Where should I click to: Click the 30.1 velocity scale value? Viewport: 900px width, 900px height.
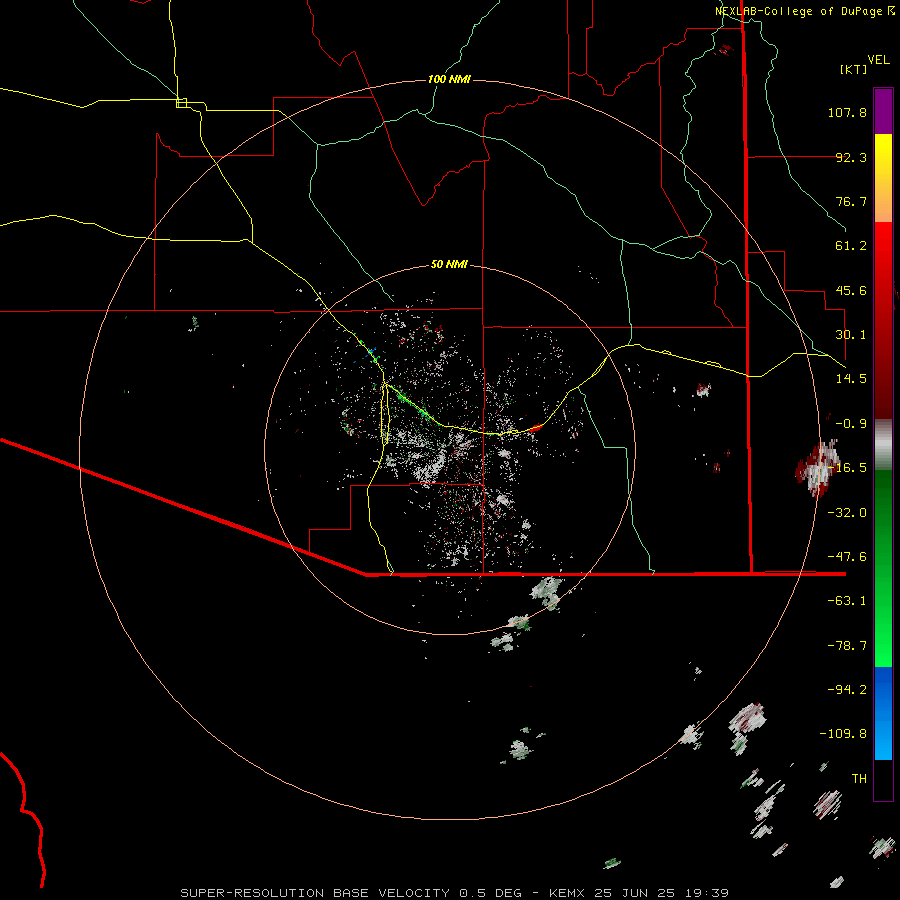(x=851, y=335)
